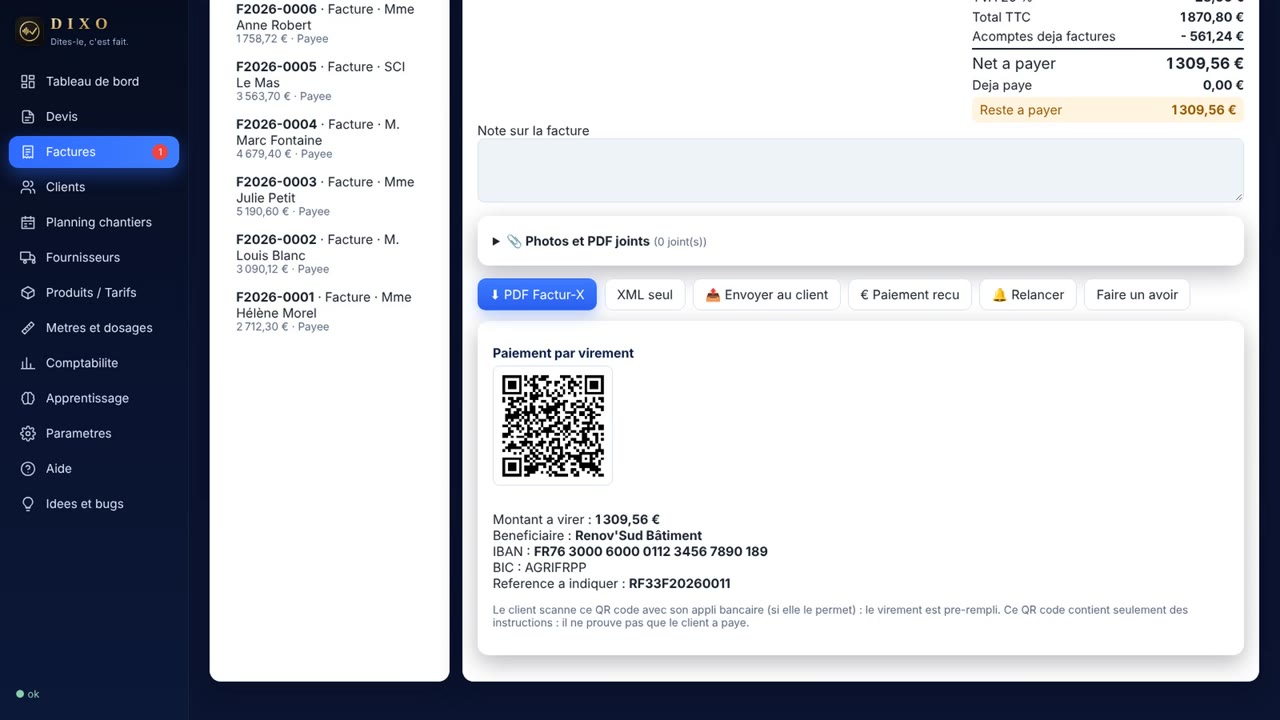This screenshot has width=1280, height=720.
Task: Click the Apprentissage brain icon
Action: click(28, 398)
